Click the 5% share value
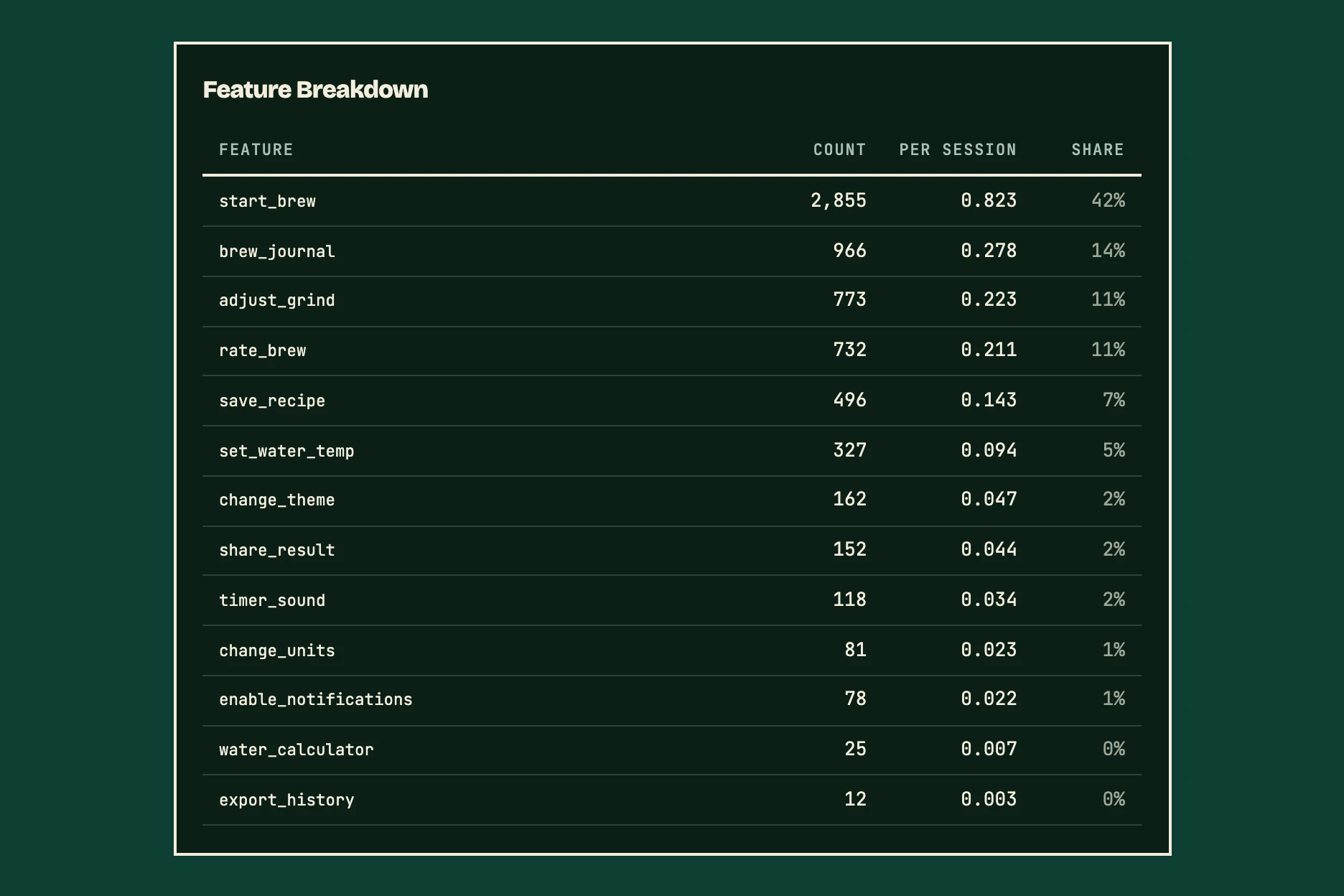 coord(1114,450)
